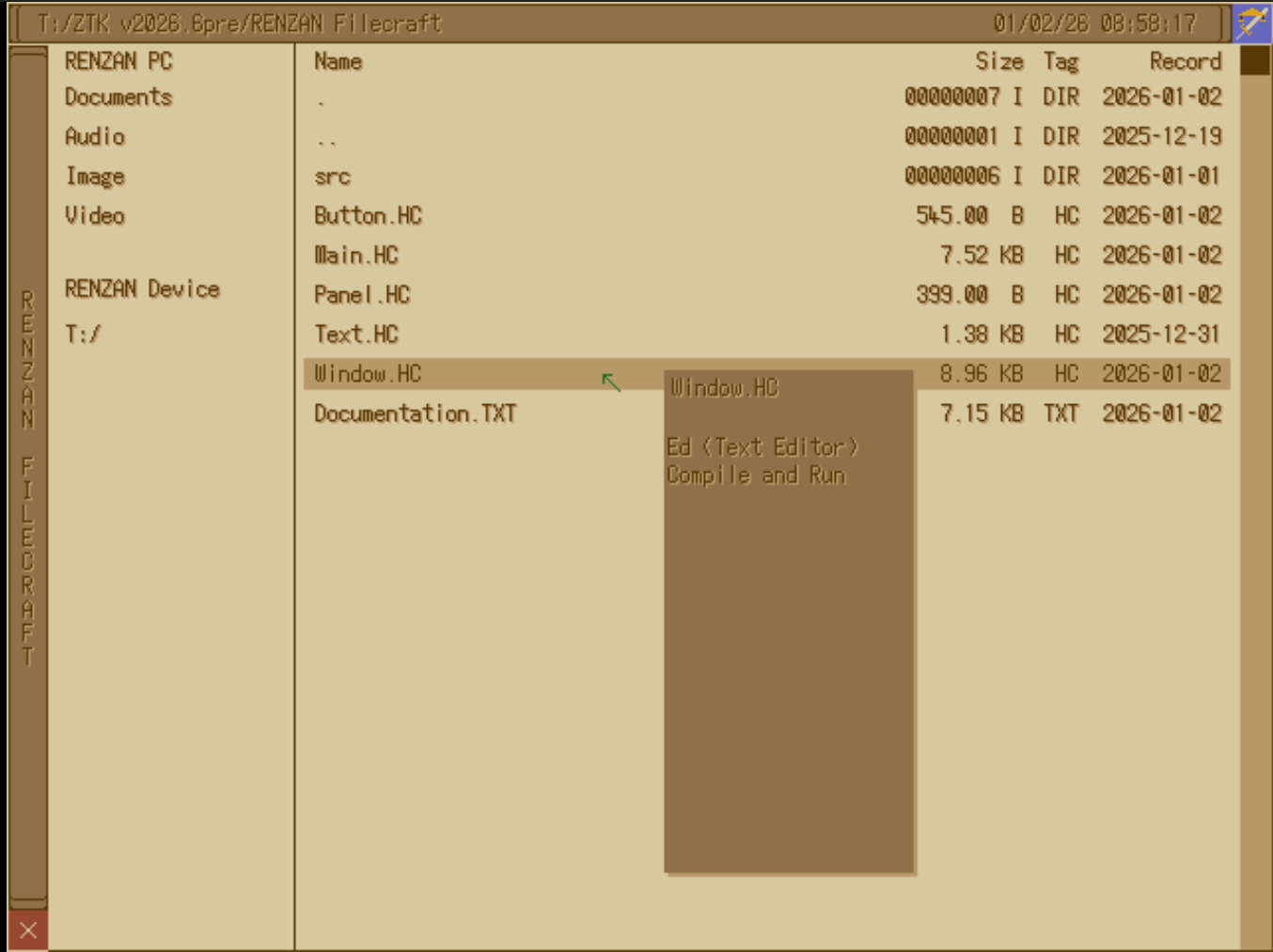Open the src directory row
The image size is (1273, 952).
[x=766, y=176]
